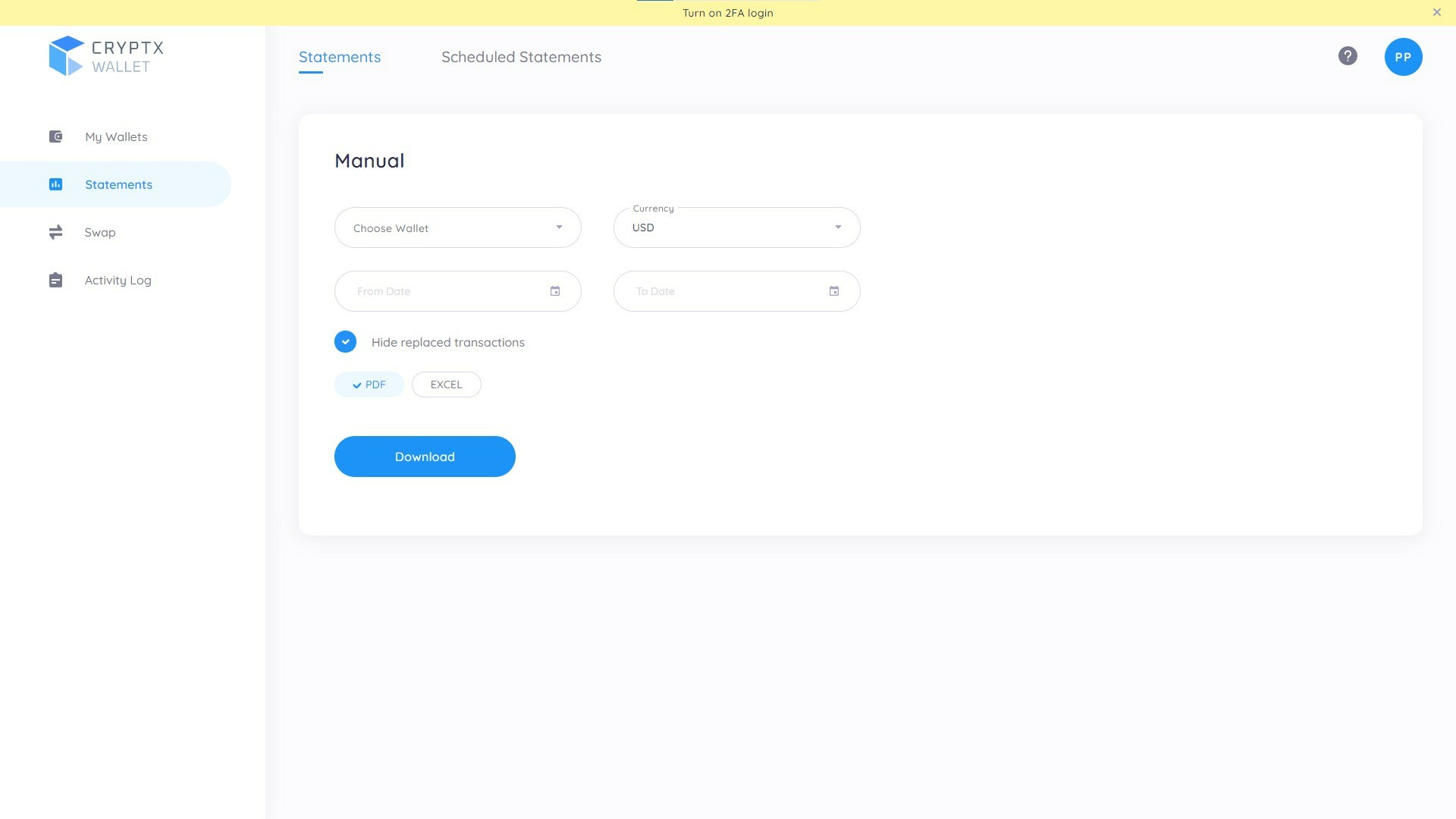Open the From Date calendar picker
Screen dimensions: 1456x819
(555, 291)
